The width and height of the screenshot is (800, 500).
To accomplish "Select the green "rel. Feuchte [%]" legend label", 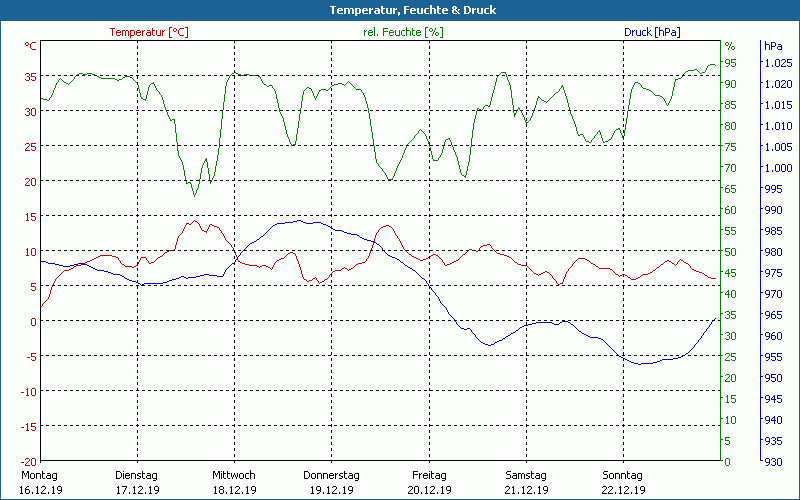I will pos(403,32).
